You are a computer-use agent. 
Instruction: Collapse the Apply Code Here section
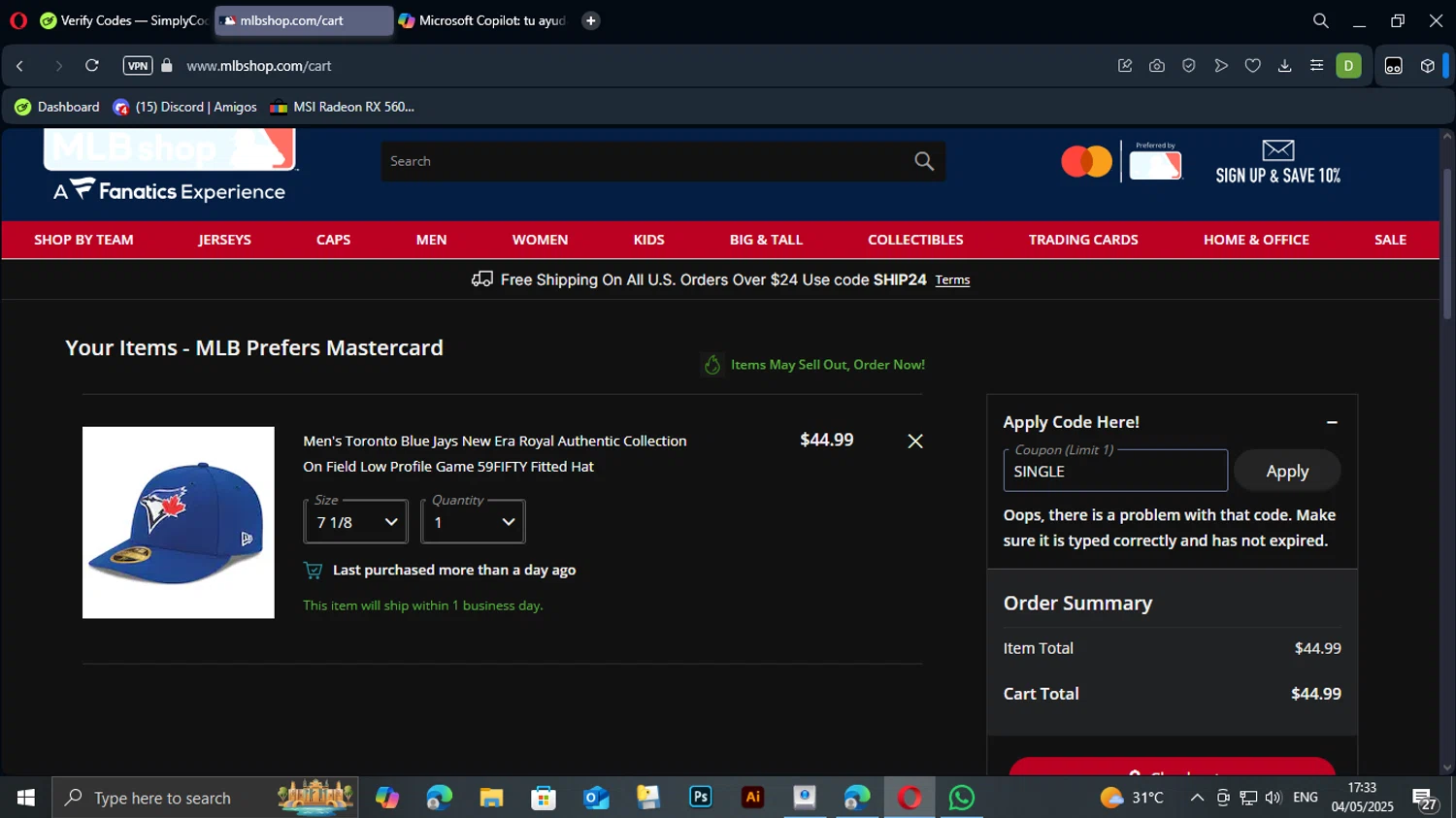pyautogui.click(x=1332, y=422)
